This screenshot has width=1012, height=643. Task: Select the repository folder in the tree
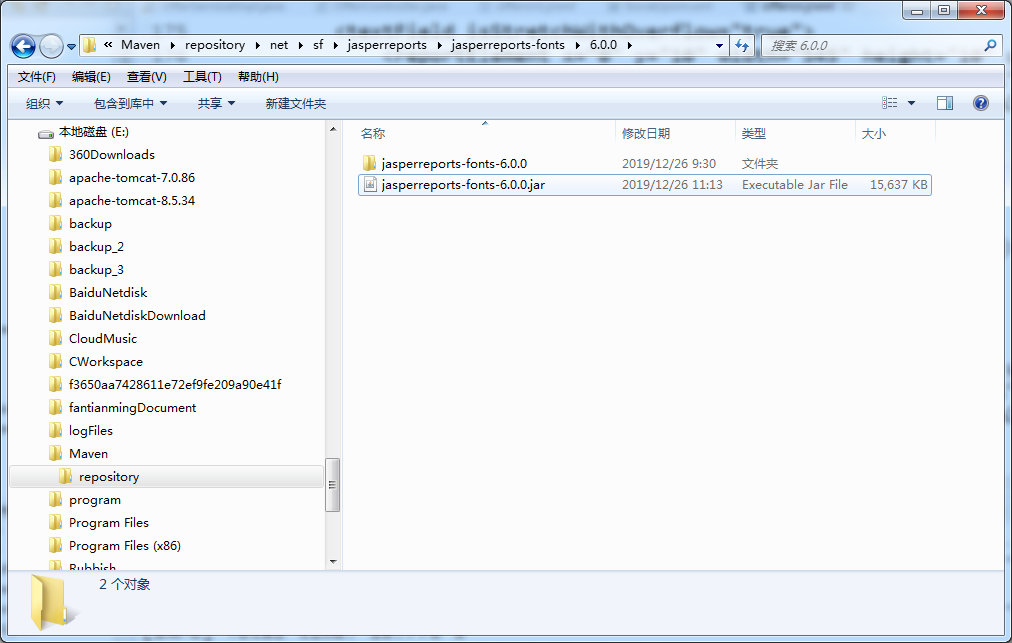click(108, 476)
